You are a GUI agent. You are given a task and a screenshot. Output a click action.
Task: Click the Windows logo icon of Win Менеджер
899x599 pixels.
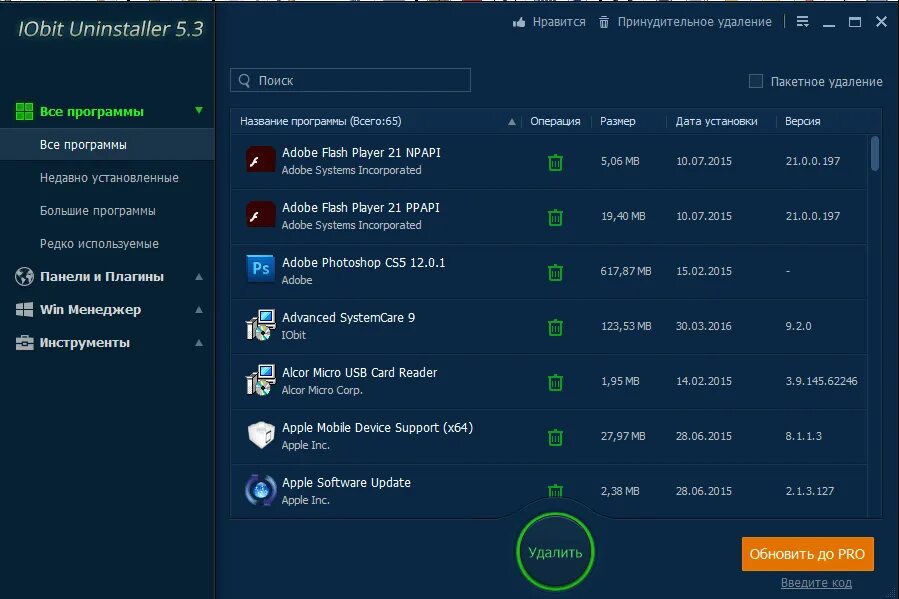pos(24,310)
